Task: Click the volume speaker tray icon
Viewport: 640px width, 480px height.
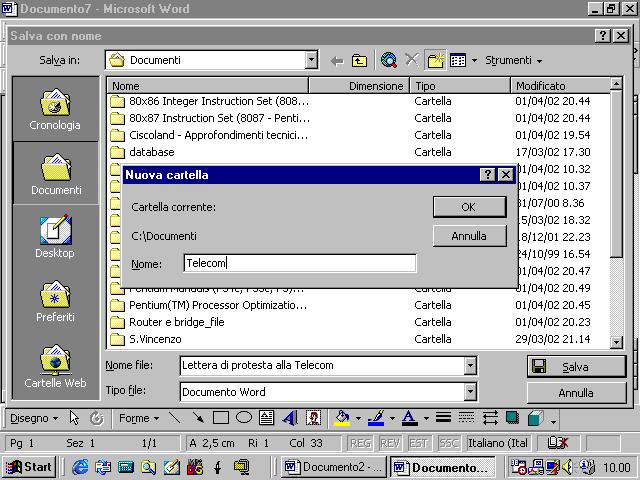Action: coord(567,467)
